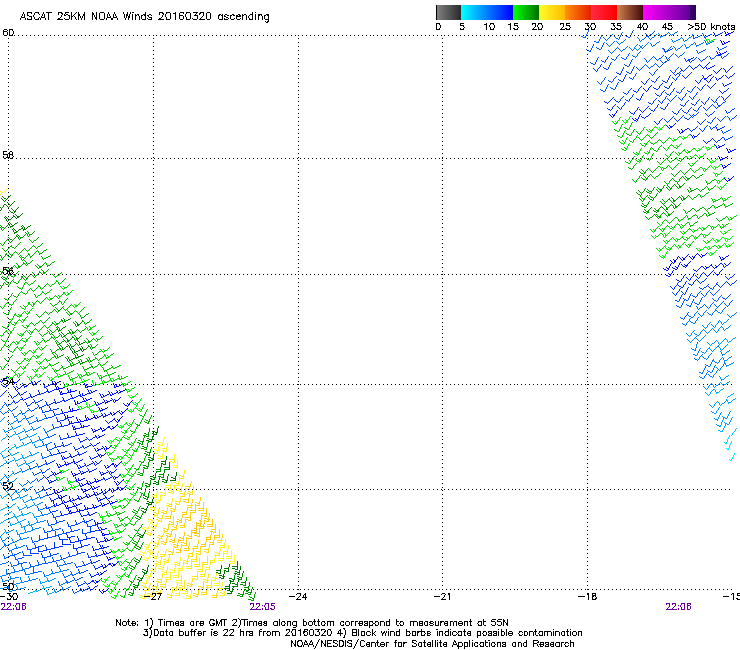Click the longitude label -18
Image resolution: width=740 pixels, height=650 pixels.
click(x=587, y=597)
